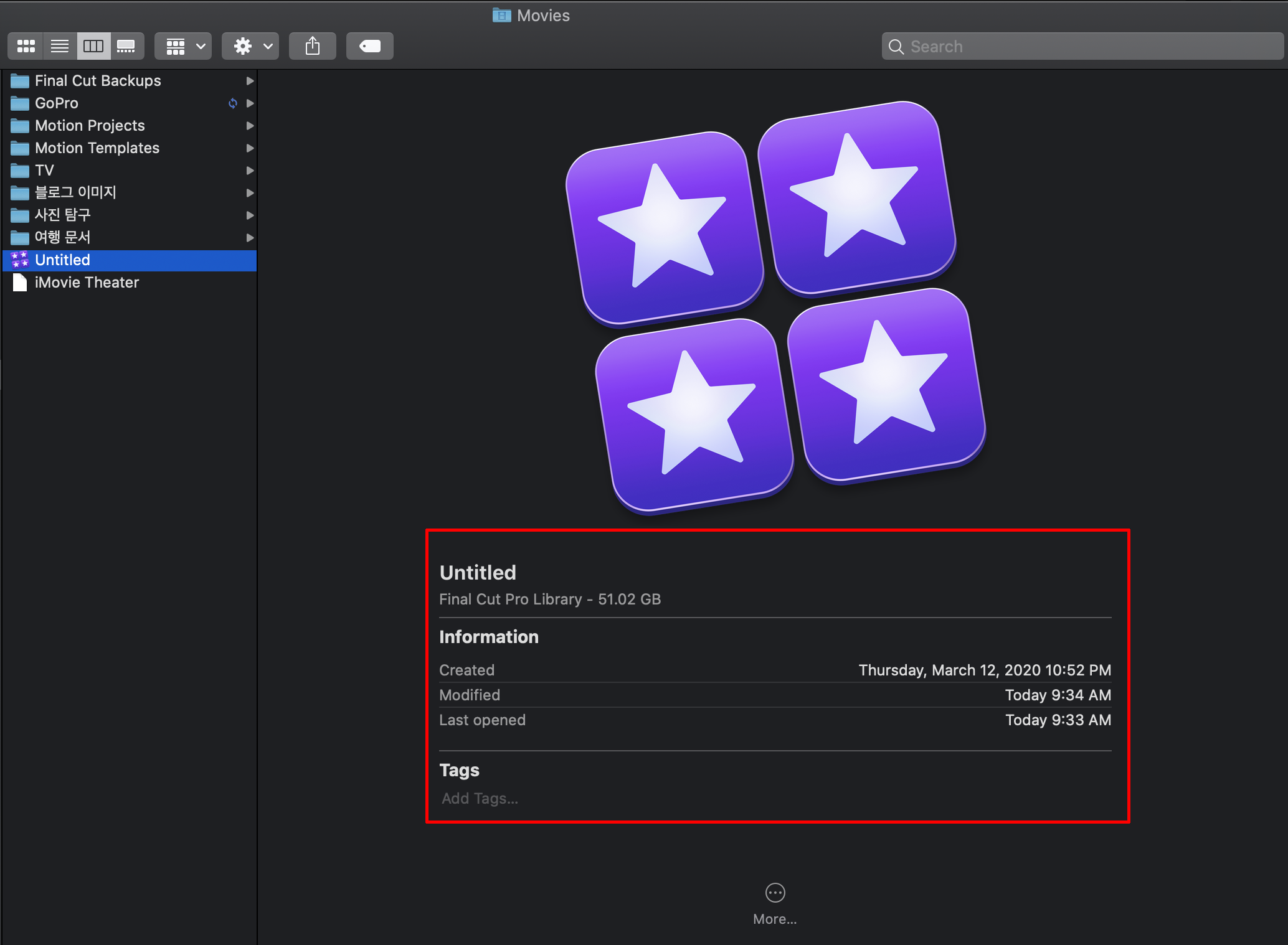1288x945 pixels.
Task: Click the GoPro sync status icon
Action: click(x=233, y=103)
